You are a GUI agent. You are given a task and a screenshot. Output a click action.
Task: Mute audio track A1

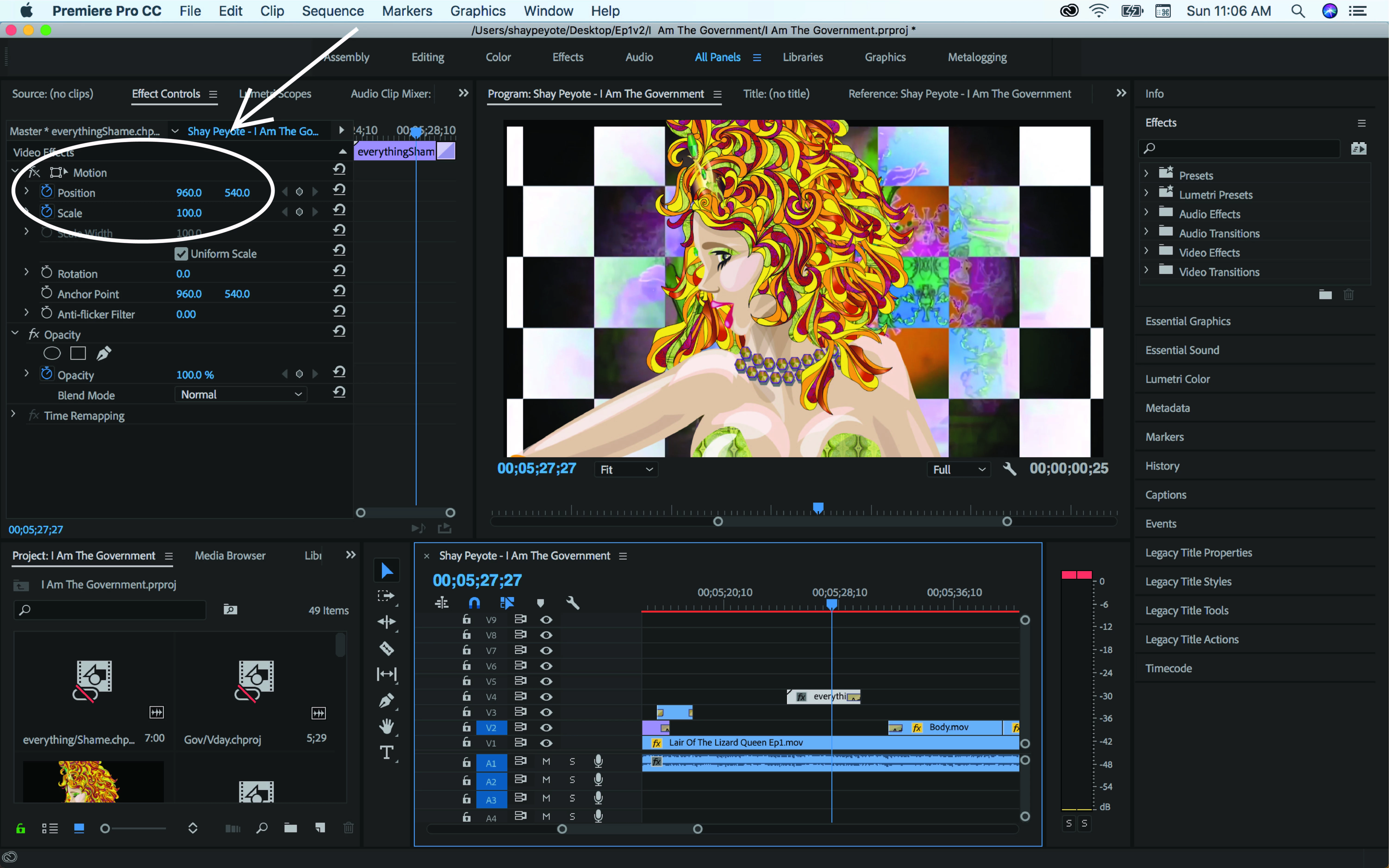pos(546,762)
